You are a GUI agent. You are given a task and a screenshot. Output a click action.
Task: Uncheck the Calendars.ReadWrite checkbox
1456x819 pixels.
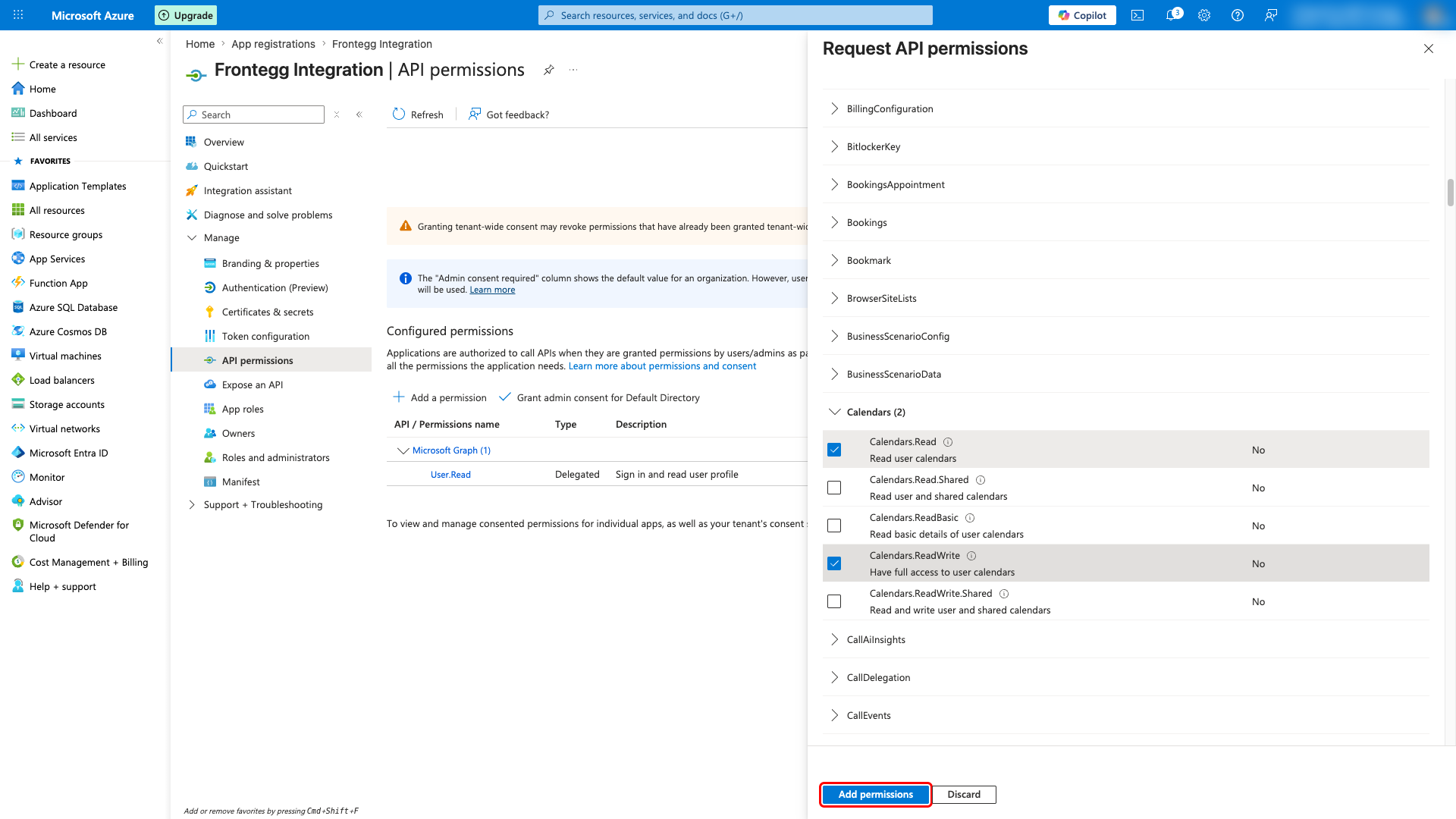[834, 563]
